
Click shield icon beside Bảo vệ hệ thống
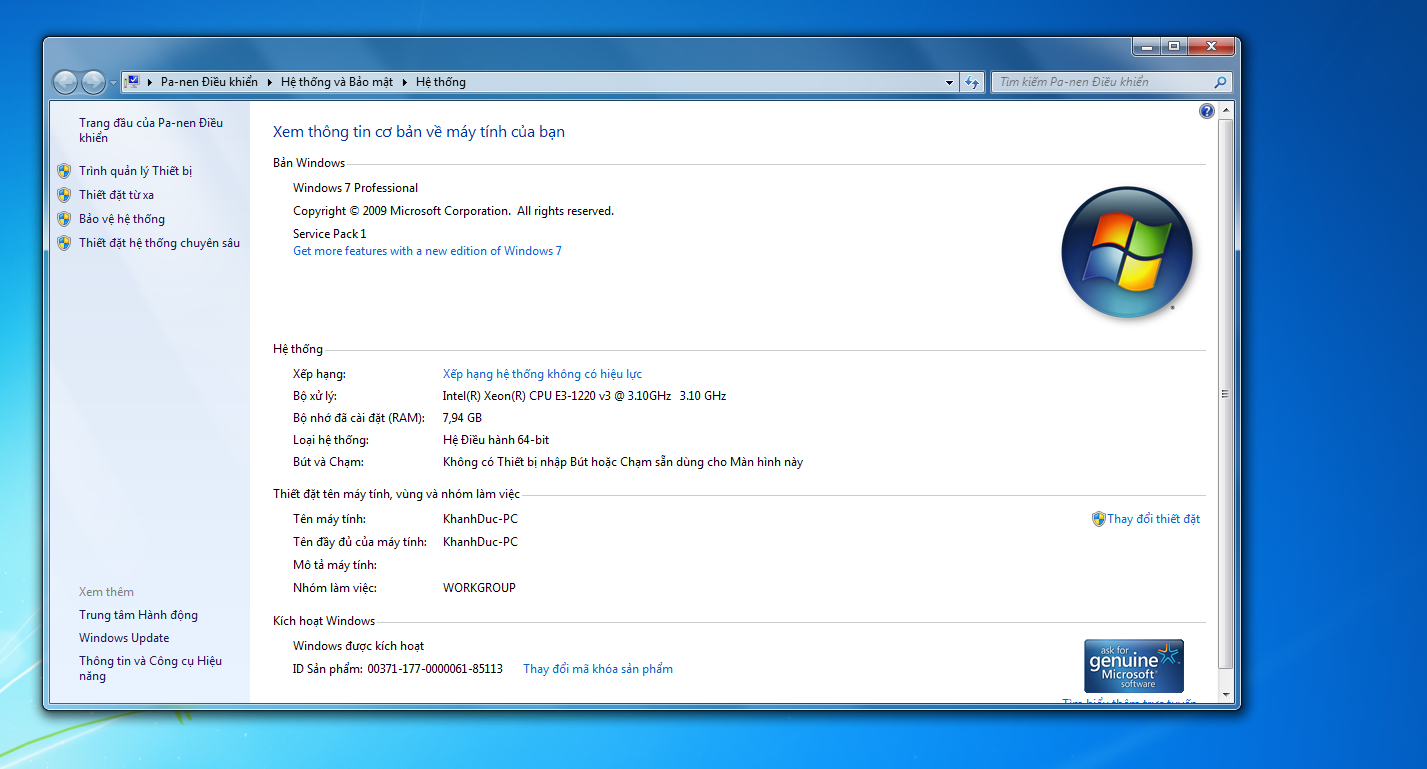coord(64,219)
